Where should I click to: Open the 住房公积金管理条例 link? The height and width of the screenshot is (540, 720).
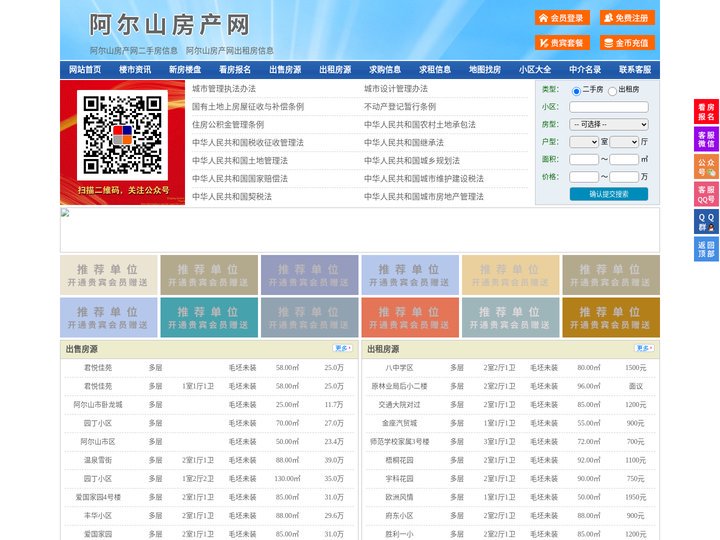[x=228, y=124]
